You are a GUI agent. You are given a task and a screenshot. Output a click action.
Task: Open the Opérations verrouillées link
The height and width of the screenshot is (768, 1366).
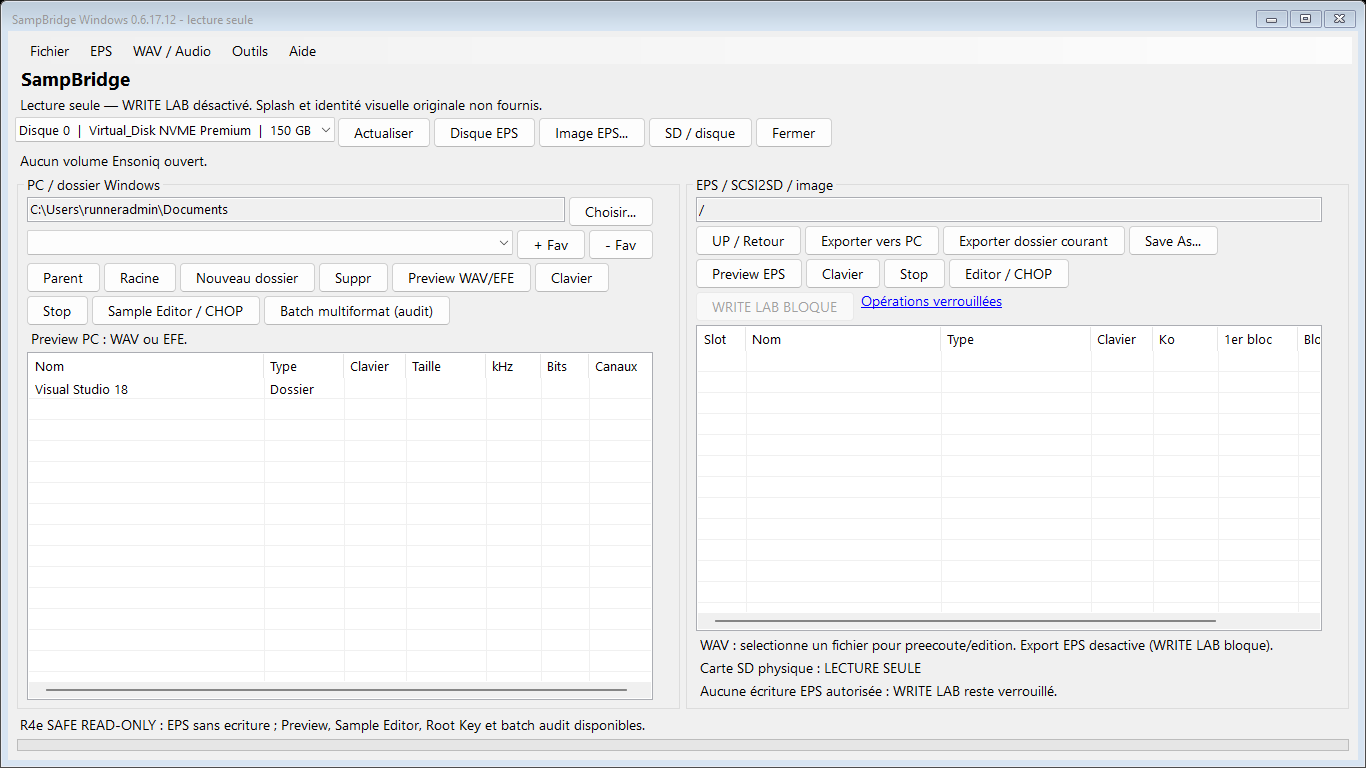tap(931, 301)
